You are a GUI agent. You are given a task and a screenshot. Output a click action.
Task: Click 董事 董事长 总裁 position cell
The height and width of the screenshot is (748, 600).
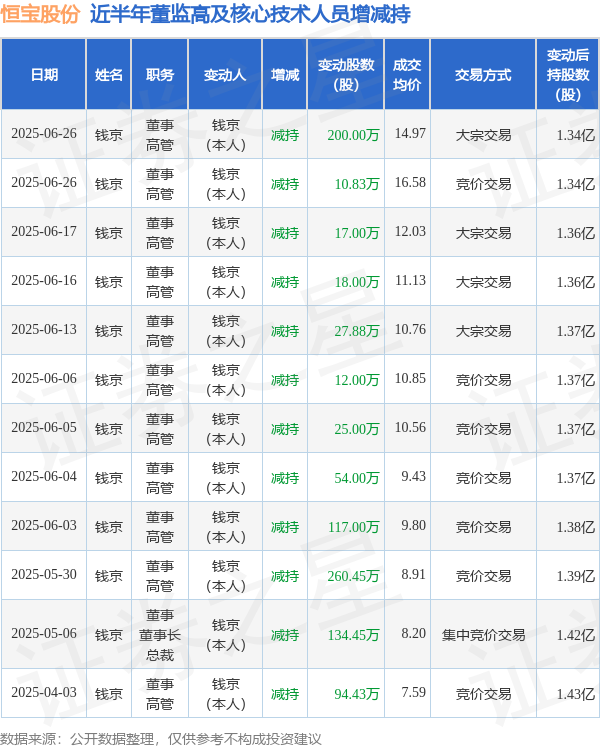pos(160,635)
